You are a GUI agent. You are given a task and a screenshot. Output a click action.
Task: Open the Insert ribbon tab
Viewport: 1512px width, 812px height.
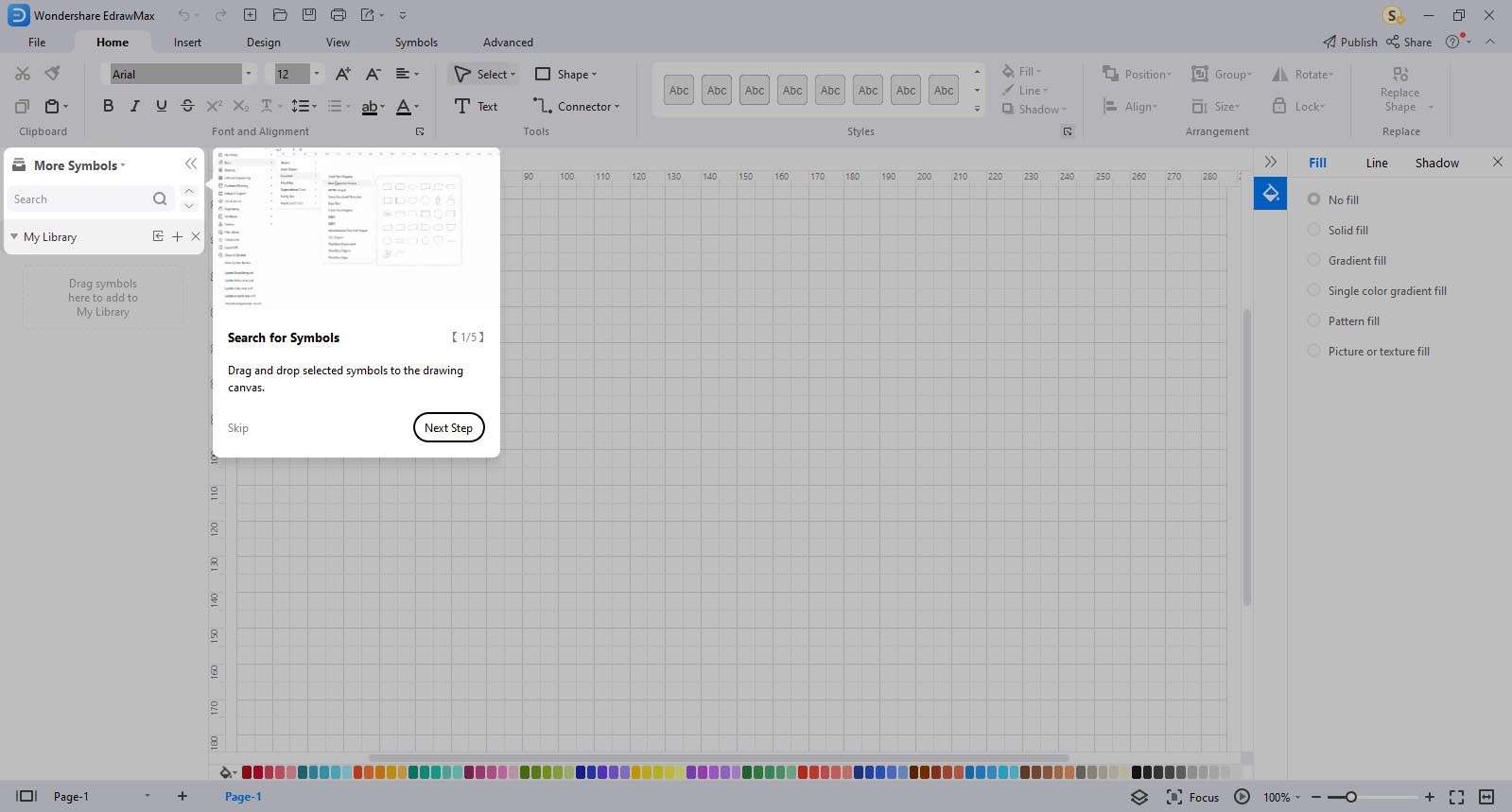coord(187,43)
